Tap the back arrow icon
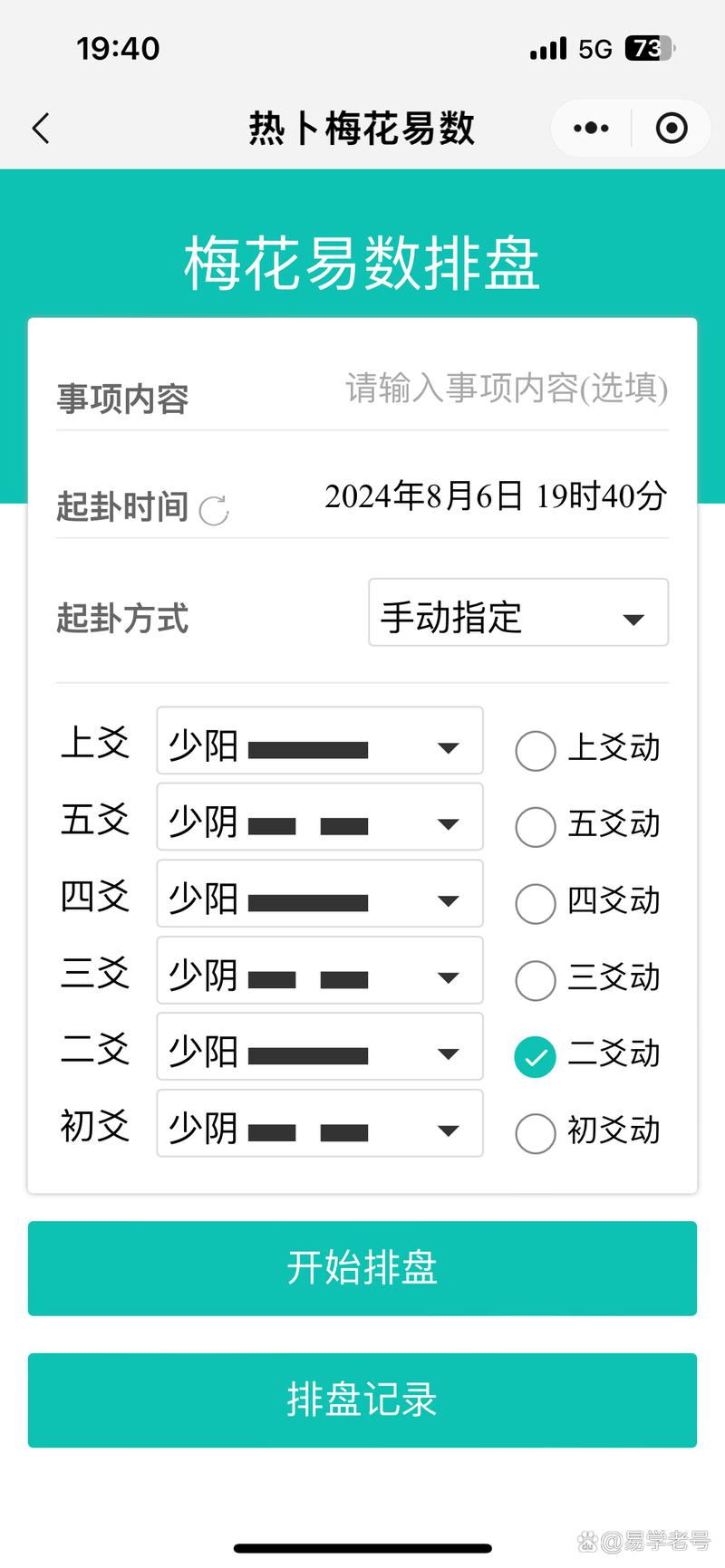Screen dimensions: 725x1568 [42, 129]
